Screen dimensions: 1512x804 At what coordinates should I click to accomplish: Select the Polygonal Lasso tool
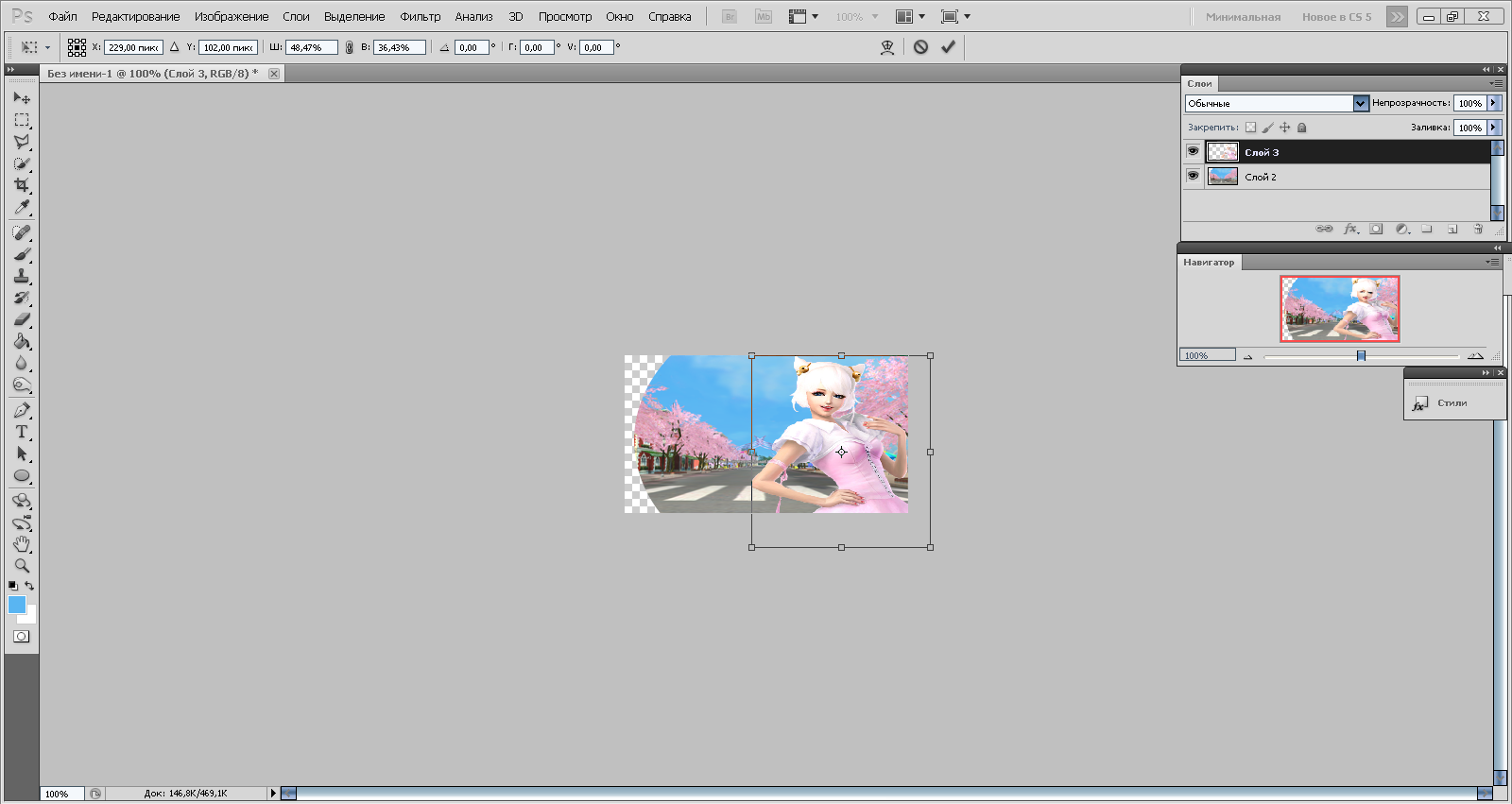coord(22,142)
